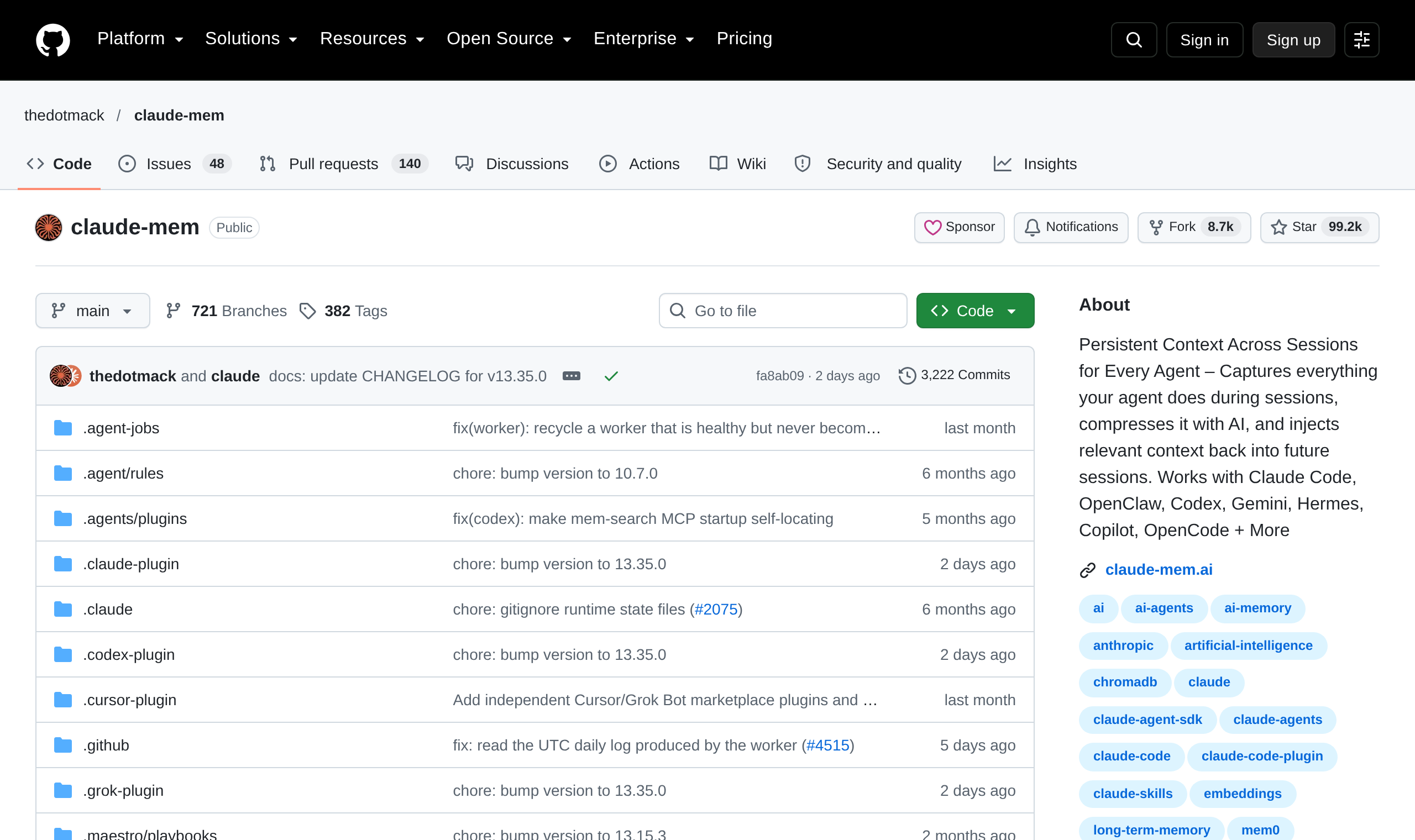Viewport: 1415px width, 840px height.
Task: Open the 721 Branches link
Action: pos(227,311)
